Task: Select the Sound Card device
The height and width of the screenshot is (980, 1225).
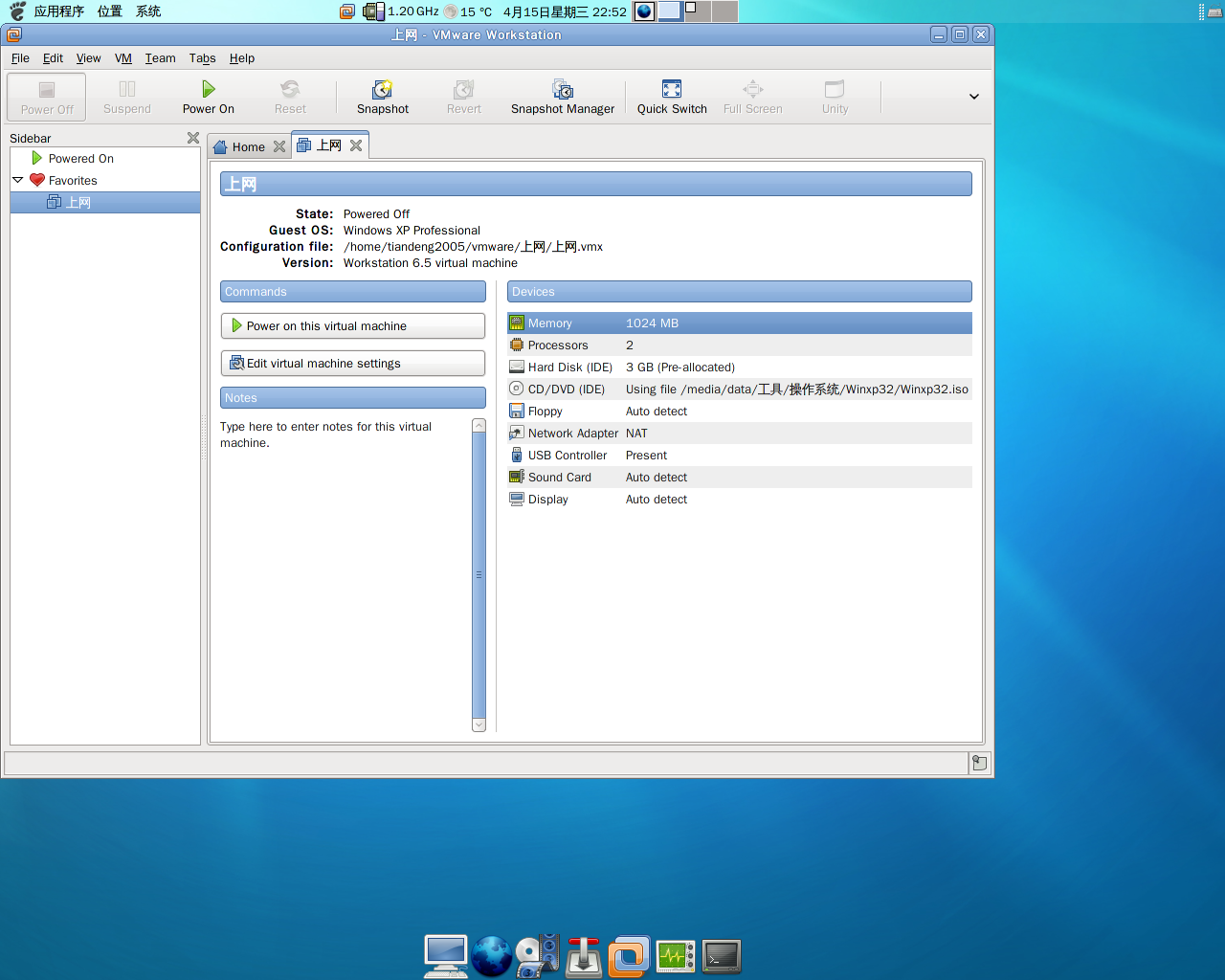Action: (x=740, y=478)
